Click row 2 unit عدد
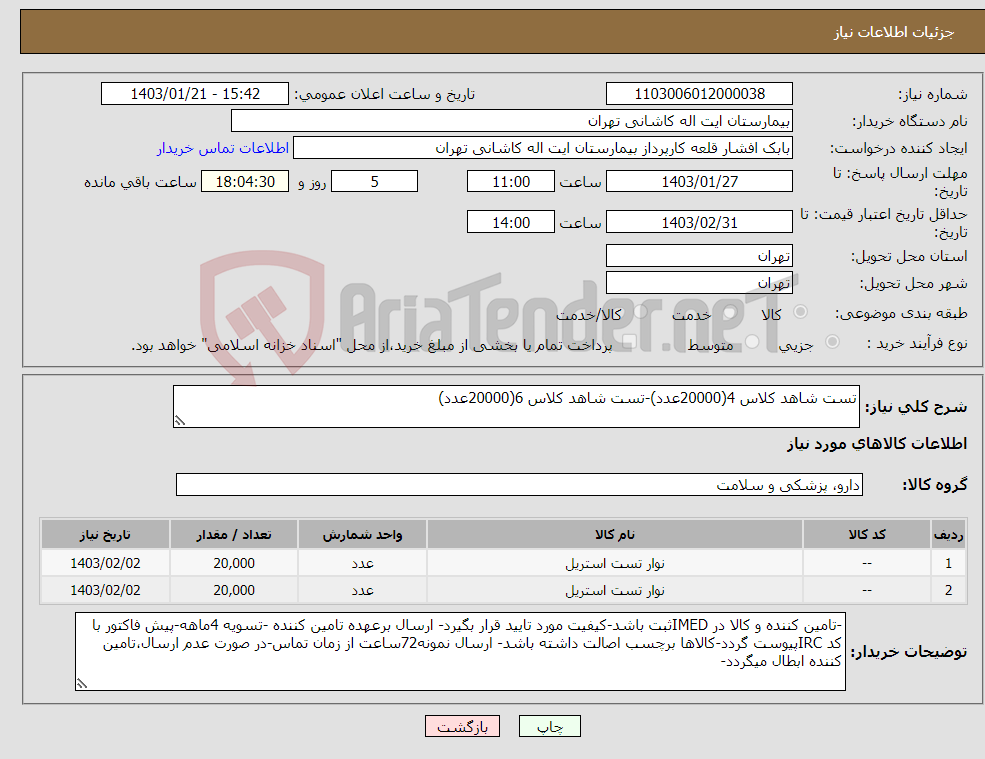The width and height of the screenshot is (985, 759). pyautogui.click(x=362, y=591)
